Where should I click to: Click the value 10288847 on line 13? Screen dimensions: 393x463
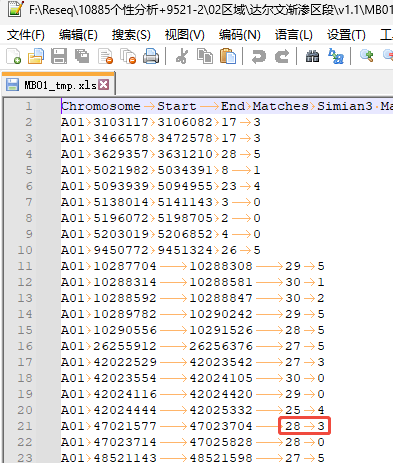point(221,298)
